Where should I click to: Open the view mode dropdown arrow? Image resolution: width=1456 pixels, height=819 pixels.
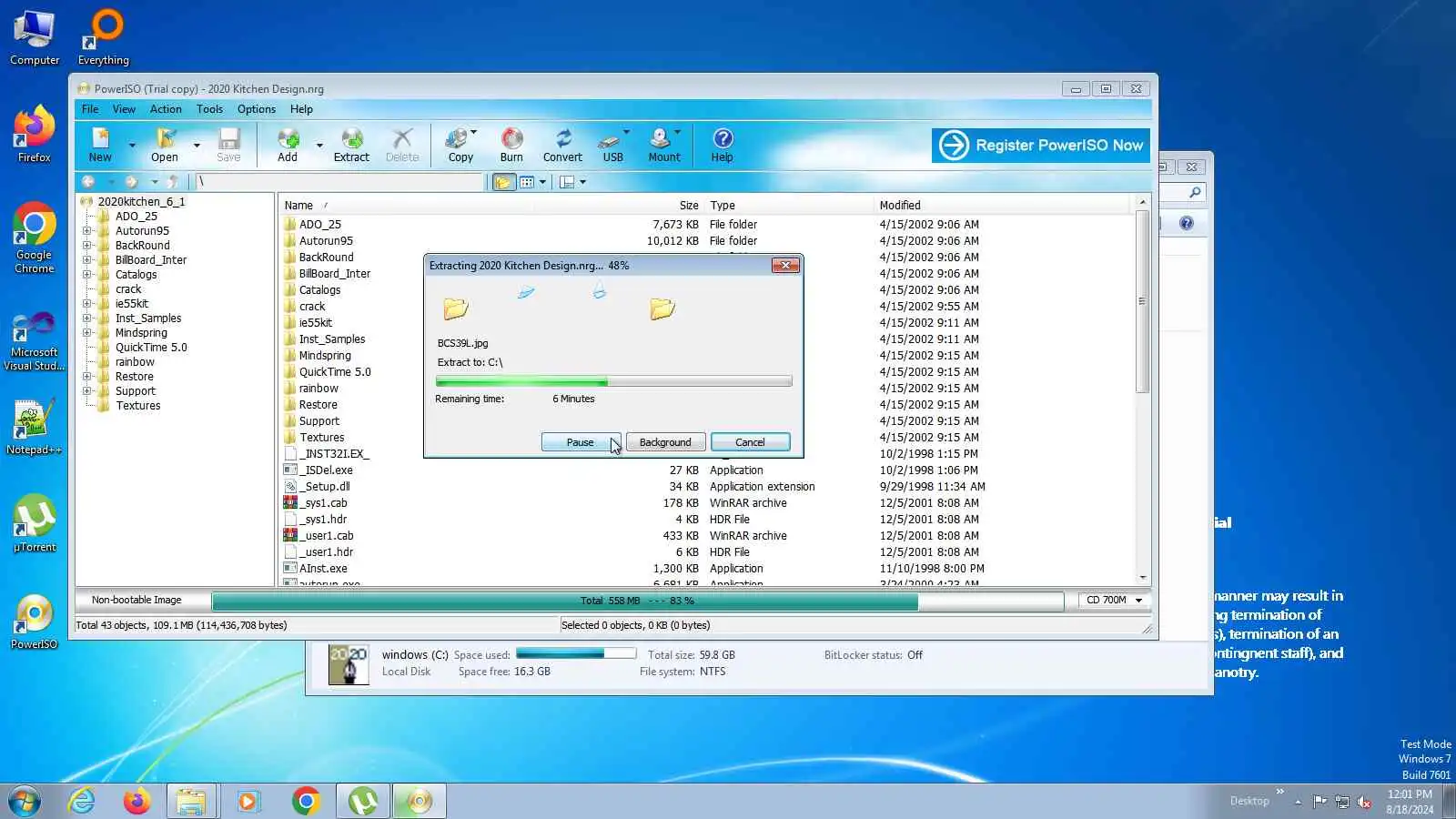pyautogui.click(x=543, y=182)
